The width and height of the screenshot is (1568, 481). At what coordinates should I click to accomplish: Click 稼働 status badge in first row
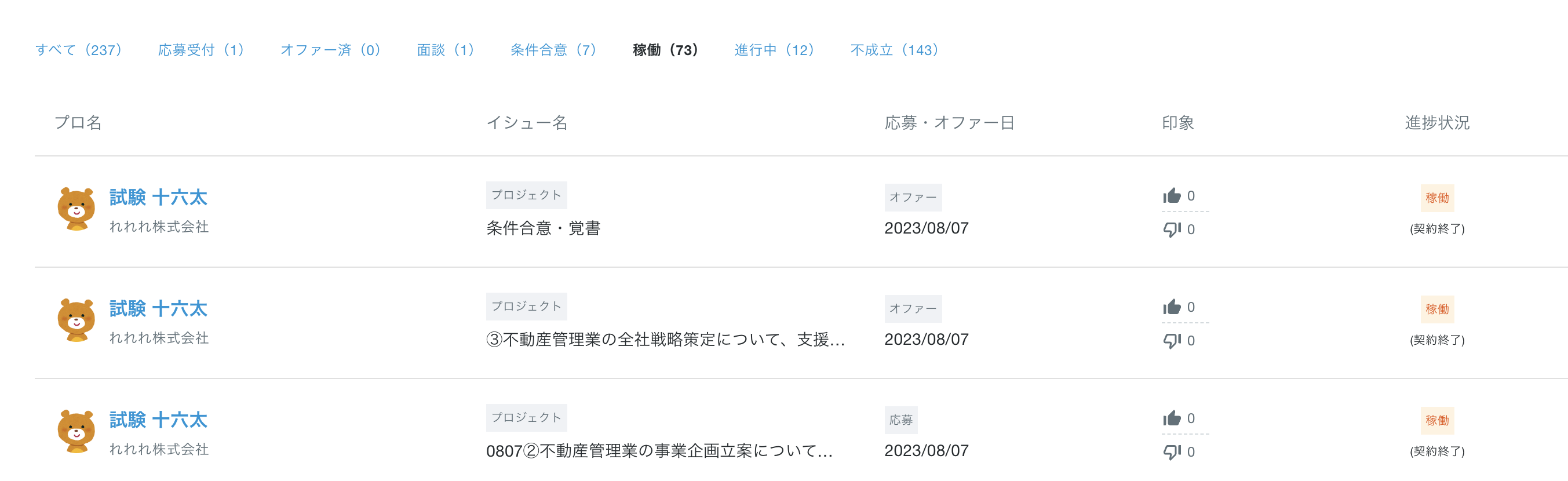click(x=1436, y=198)
